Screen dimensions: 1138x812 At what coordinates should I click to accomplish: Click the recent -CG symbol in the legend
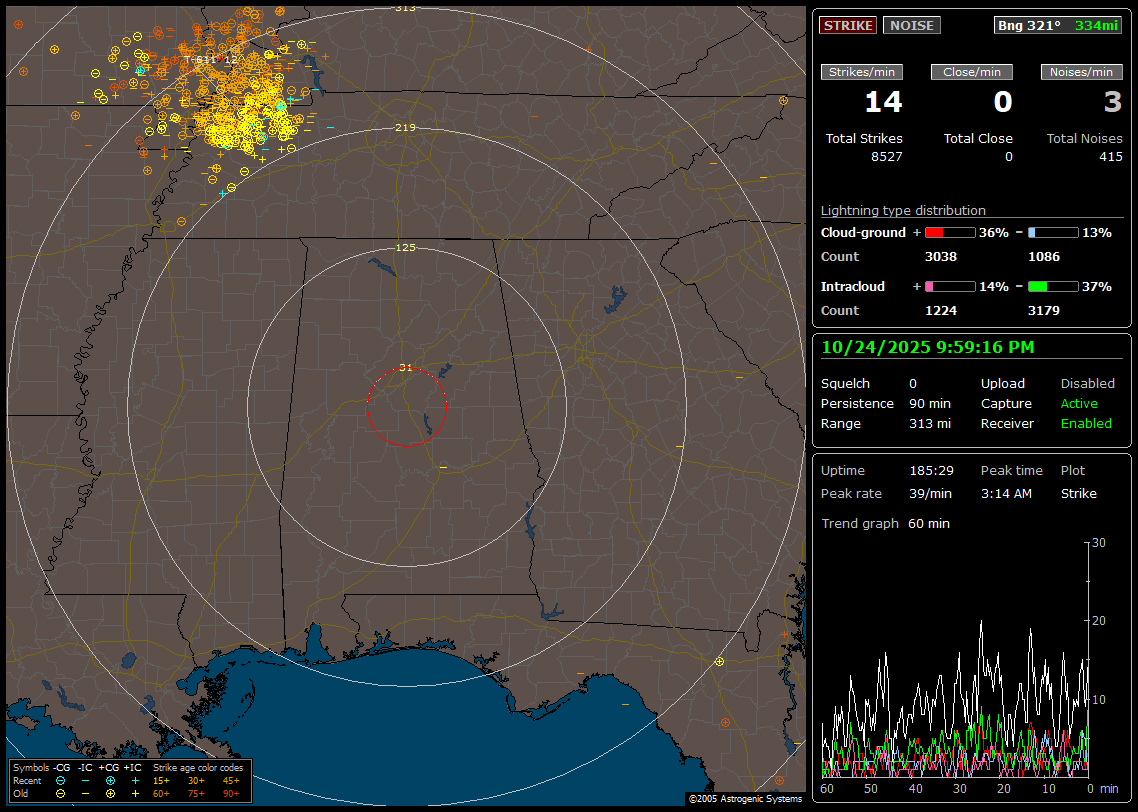pyautogui.click(x=60, y=780)
